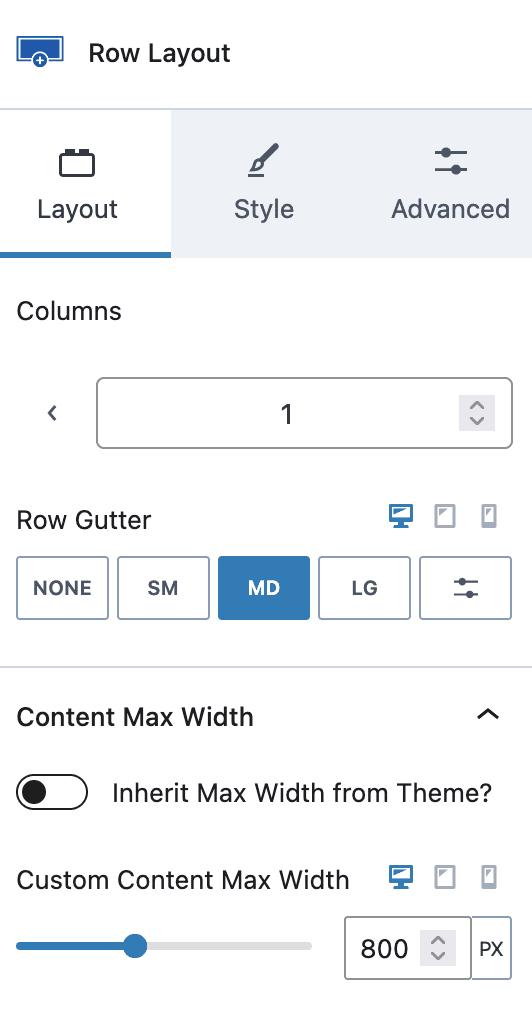This screenshot has width=532, height=1014.
Task: Set Row Gutter to SM
Action: click(x=163, y=588)
